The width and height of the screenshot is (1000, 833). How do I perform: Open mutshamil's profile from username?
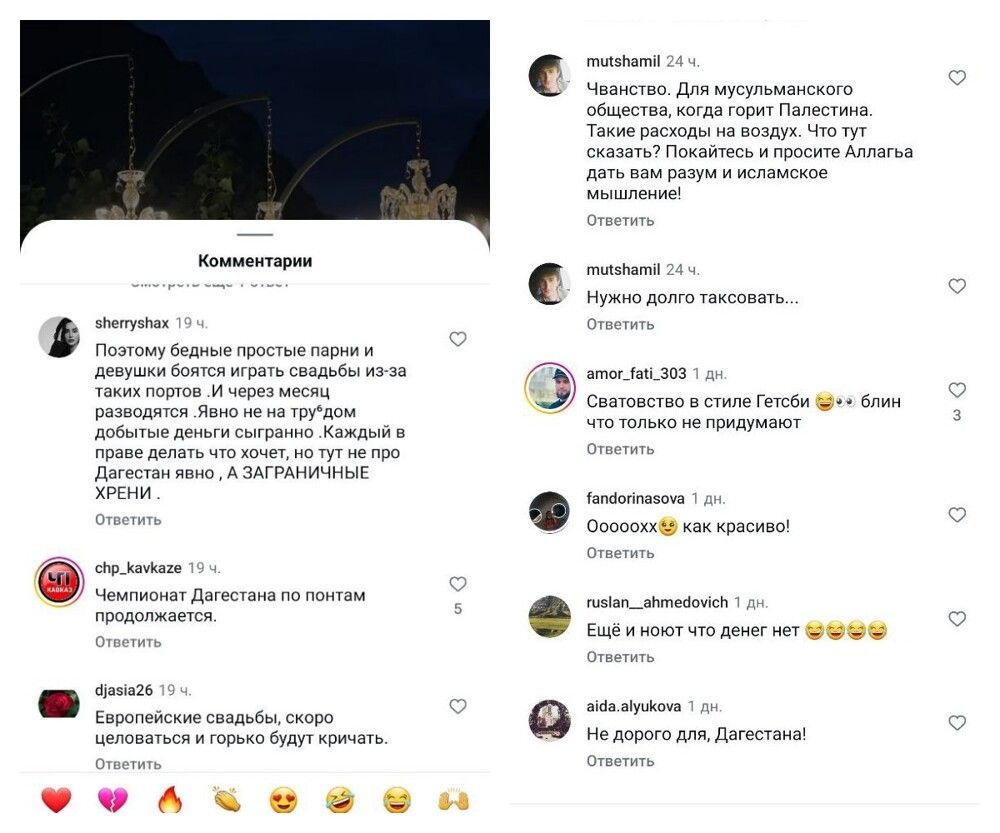pos(623,61)
